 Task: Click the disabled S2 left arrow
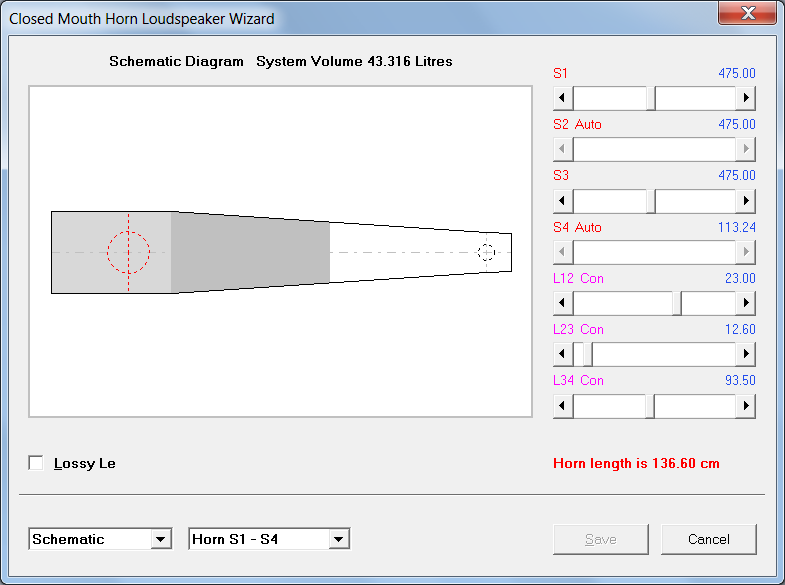click(x=563, y=149)
